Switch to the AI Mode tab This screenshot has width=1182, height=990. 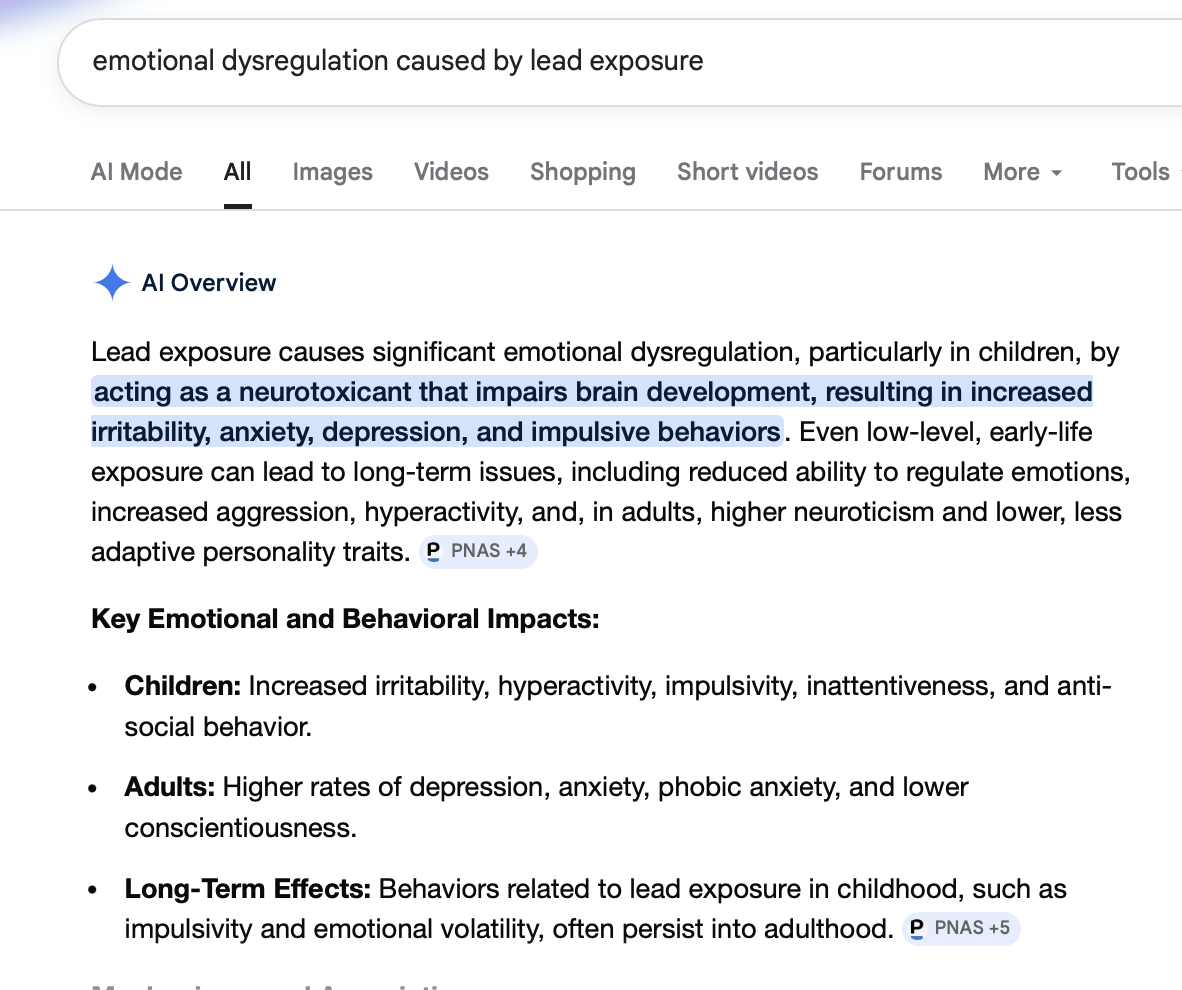(136, 172)
